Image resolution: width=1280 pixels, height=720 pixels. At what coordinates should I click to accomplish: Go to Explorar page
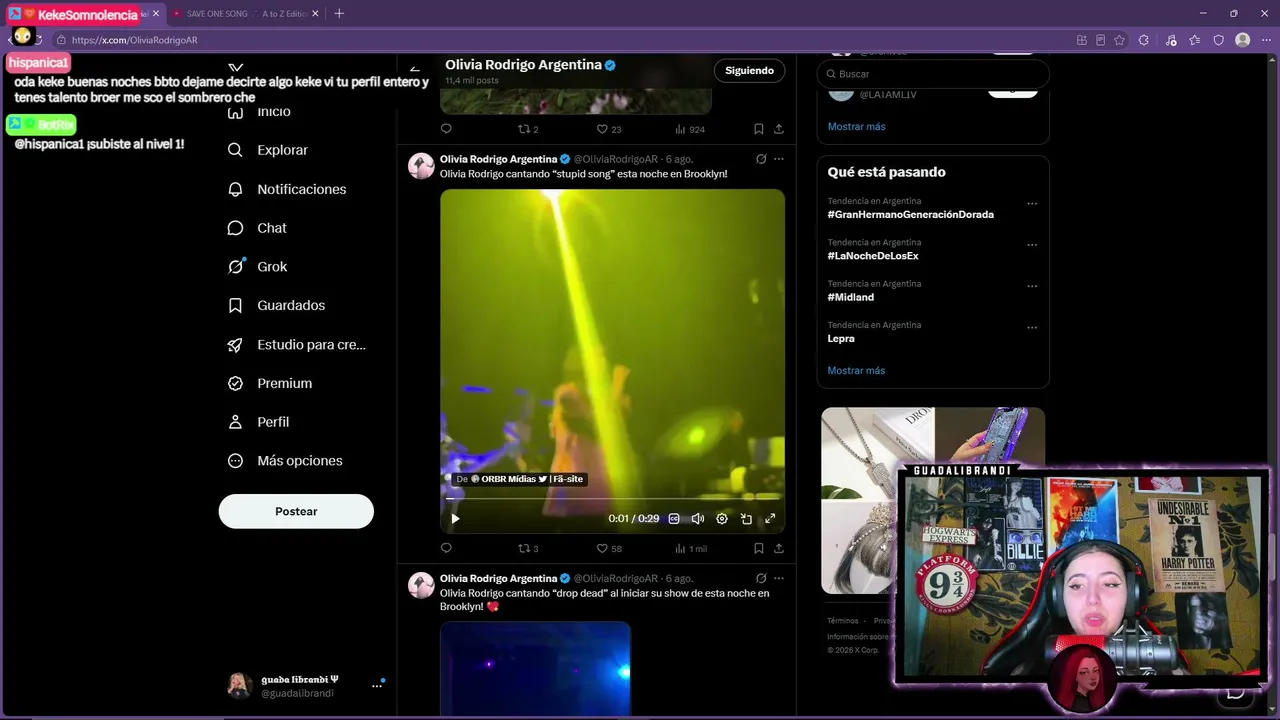tap(282, 150)
